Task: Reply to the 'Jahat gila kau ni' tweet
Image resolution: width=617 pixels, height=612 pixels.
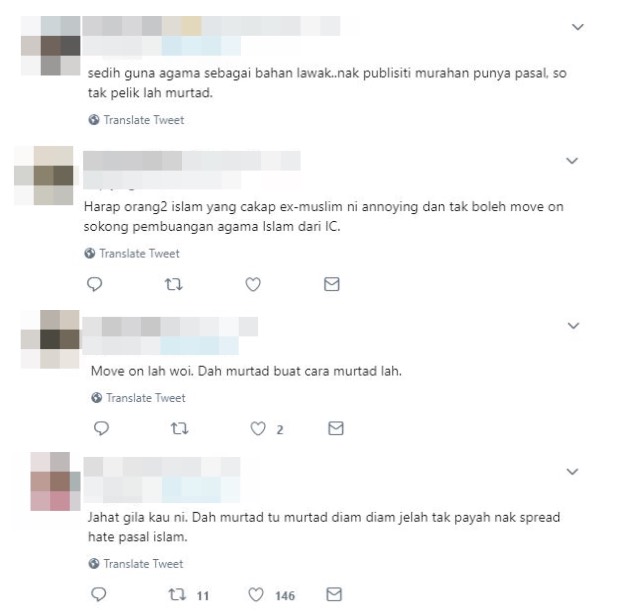Action: click(x=99, y=594)
